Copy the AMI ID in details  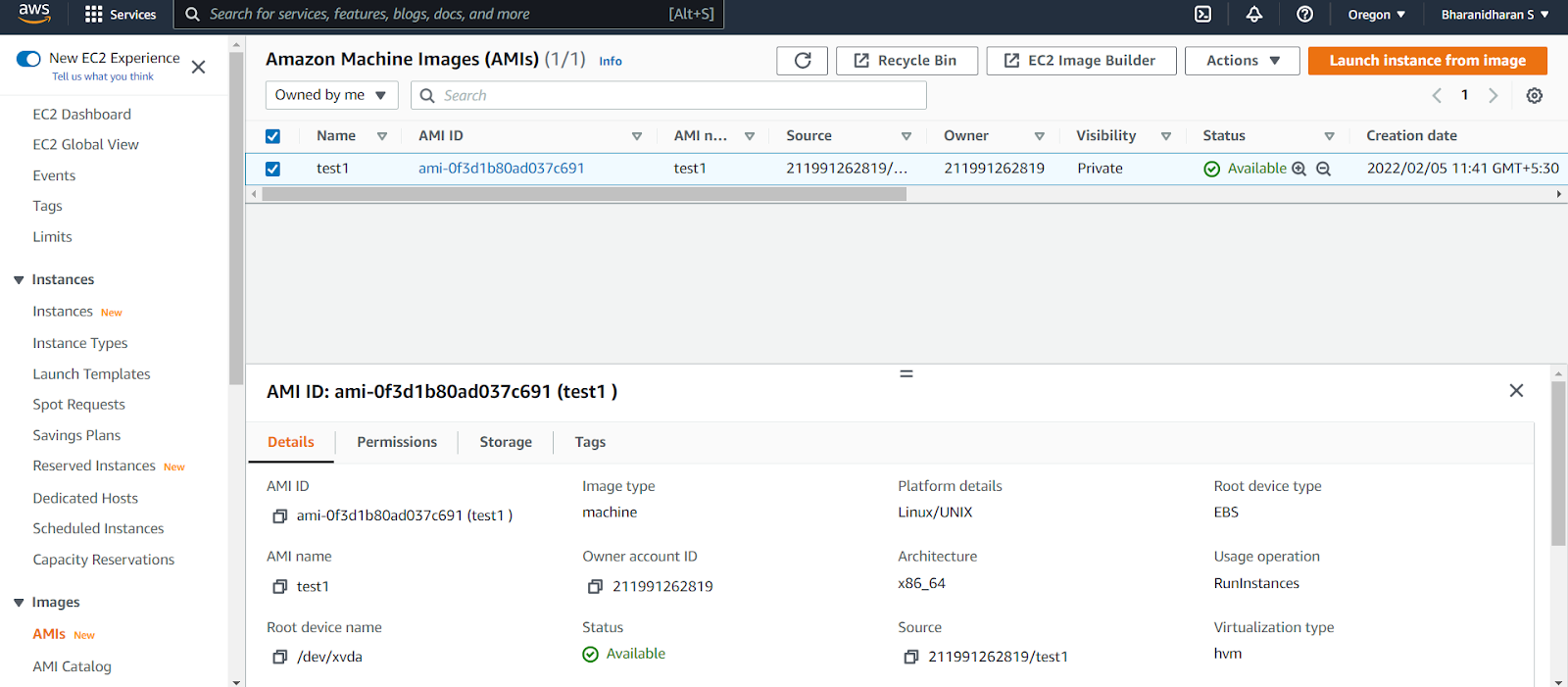point(279,515)
